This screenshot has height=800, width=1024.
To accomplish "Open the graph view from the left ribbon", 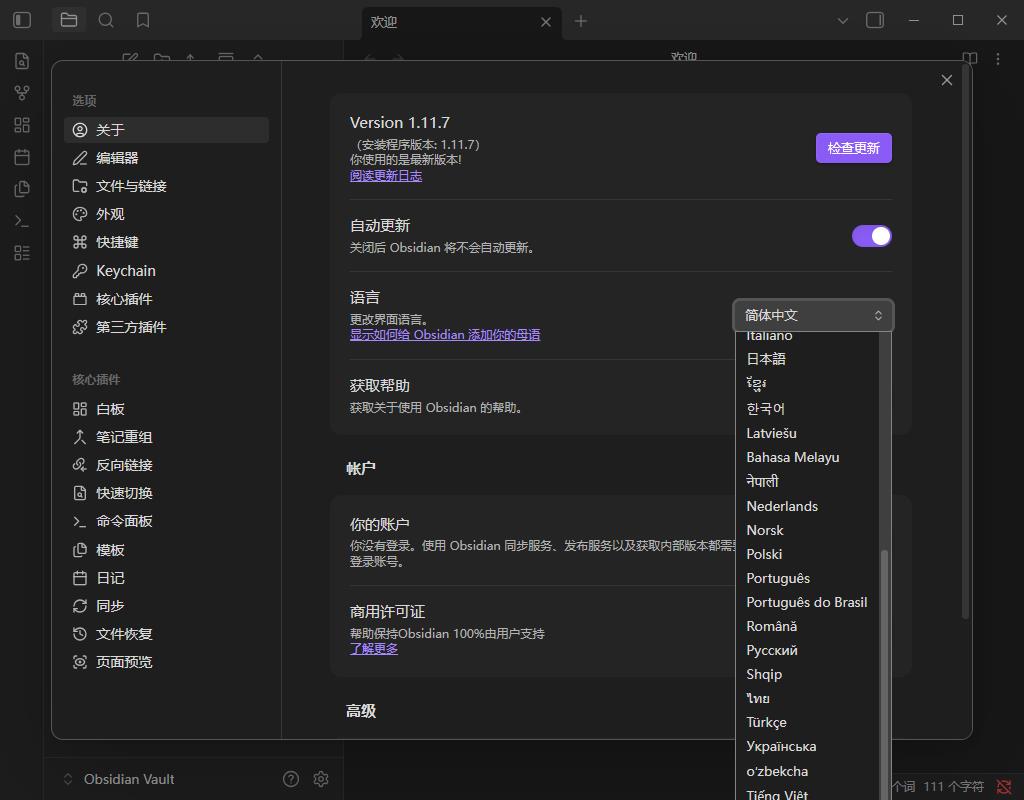I will point(21,92).
